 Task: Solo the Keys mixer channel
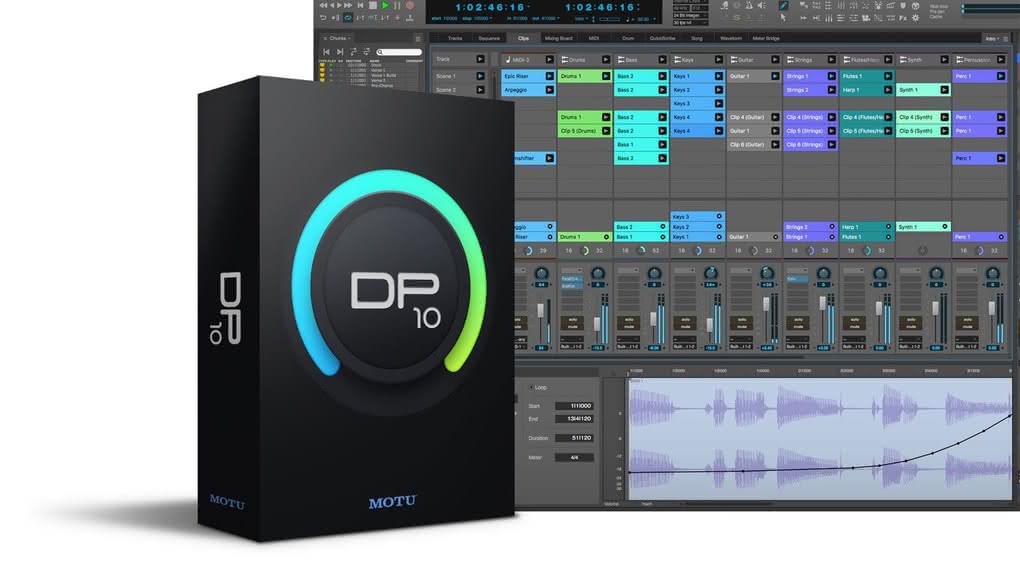685,319
